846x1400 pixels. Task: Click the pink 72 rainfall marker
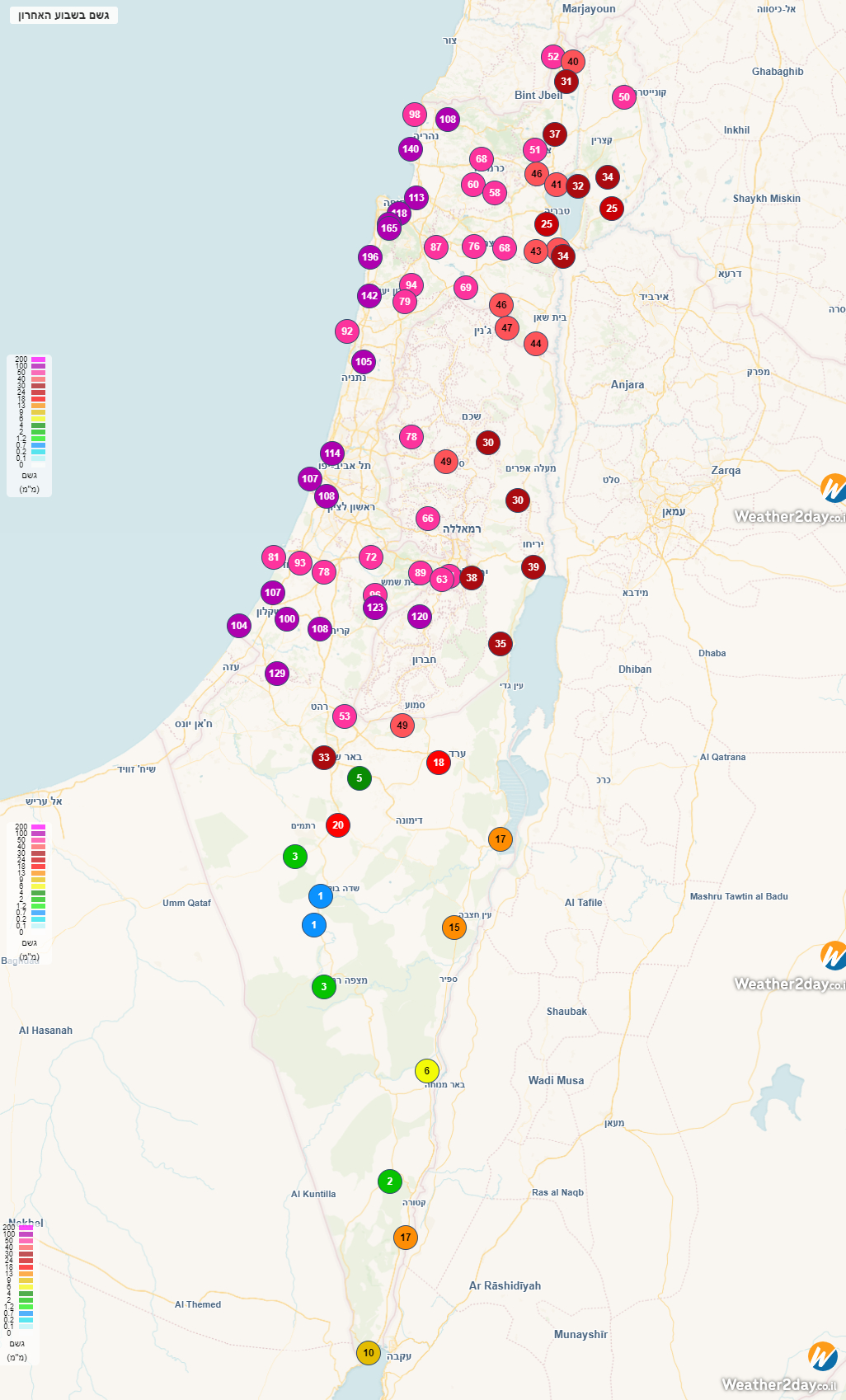click(x=371, y=557)
